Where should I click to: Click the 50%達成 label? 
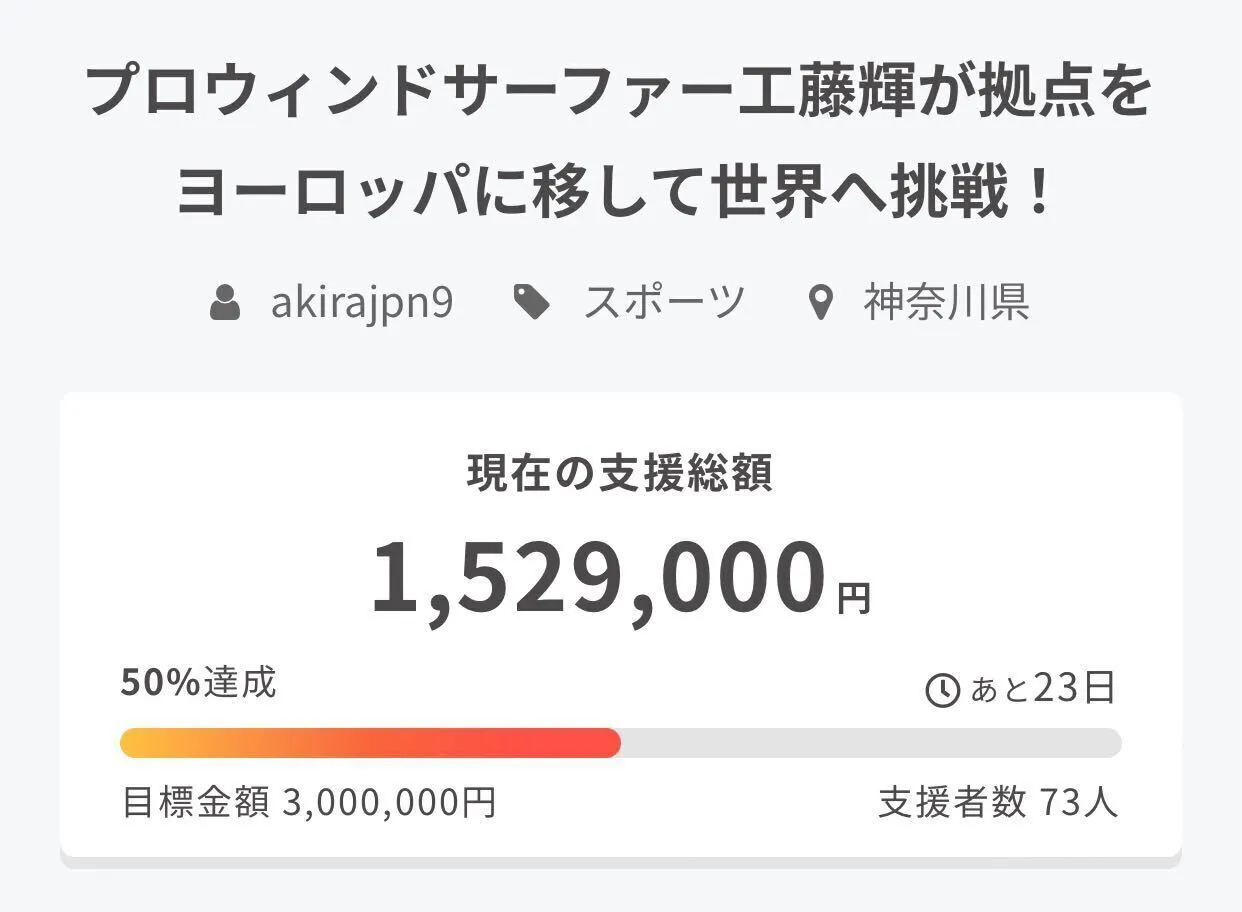(x=198, y=683)
